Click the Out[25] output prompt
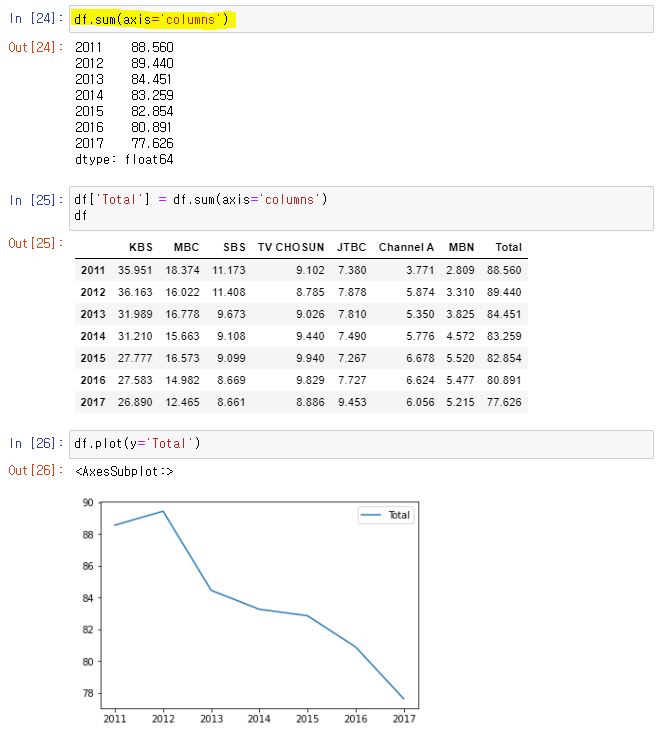This screenshot has width=661, height=733. click(x=36, y=243)
